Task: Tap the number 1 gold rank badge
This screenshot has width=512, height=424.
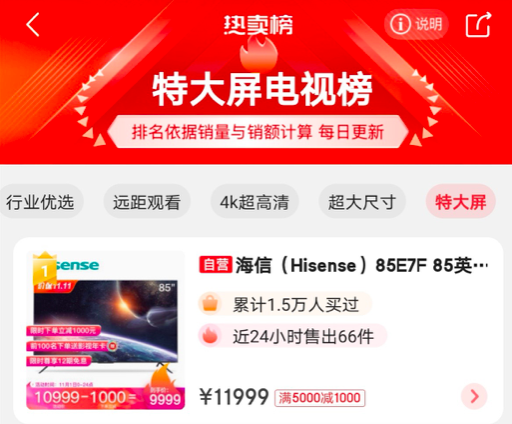Action: coord(45,269)
